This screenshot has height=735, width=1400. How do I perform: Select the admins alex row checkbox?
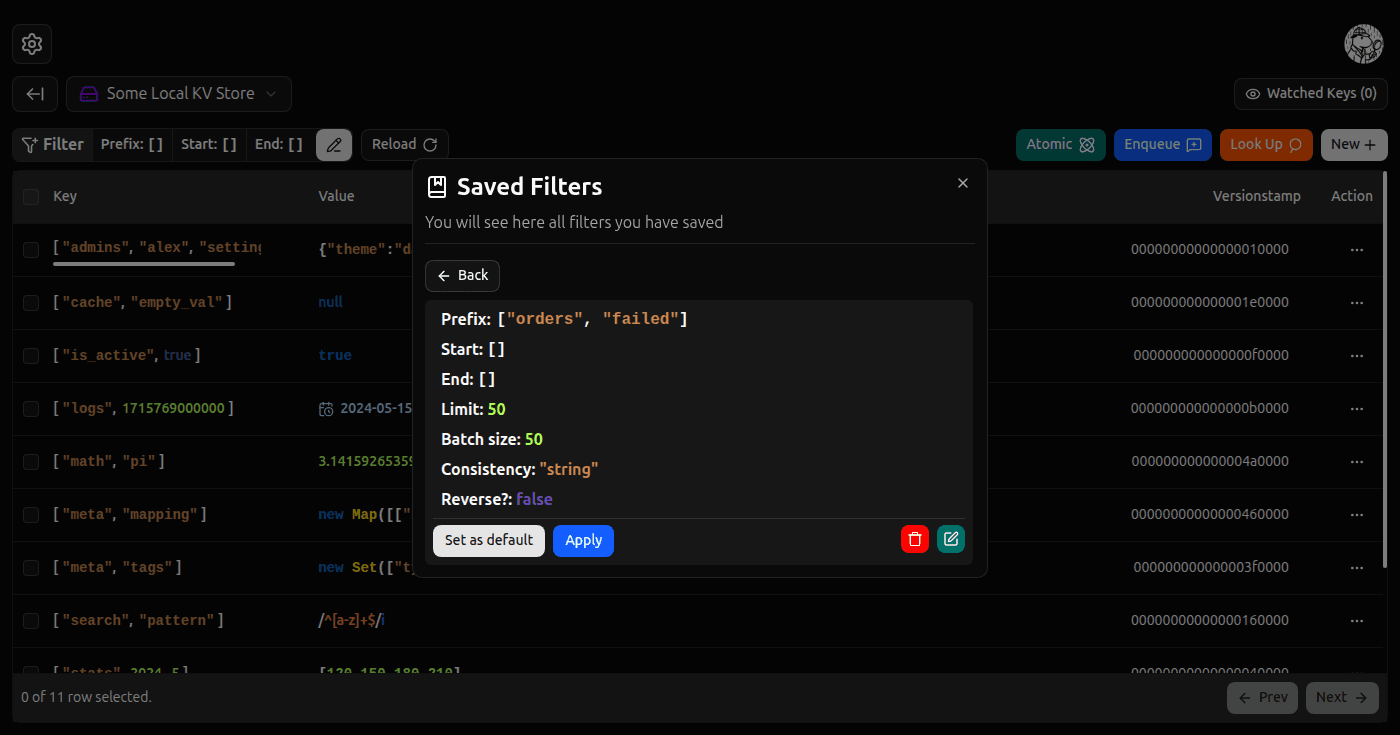point(31,250)
